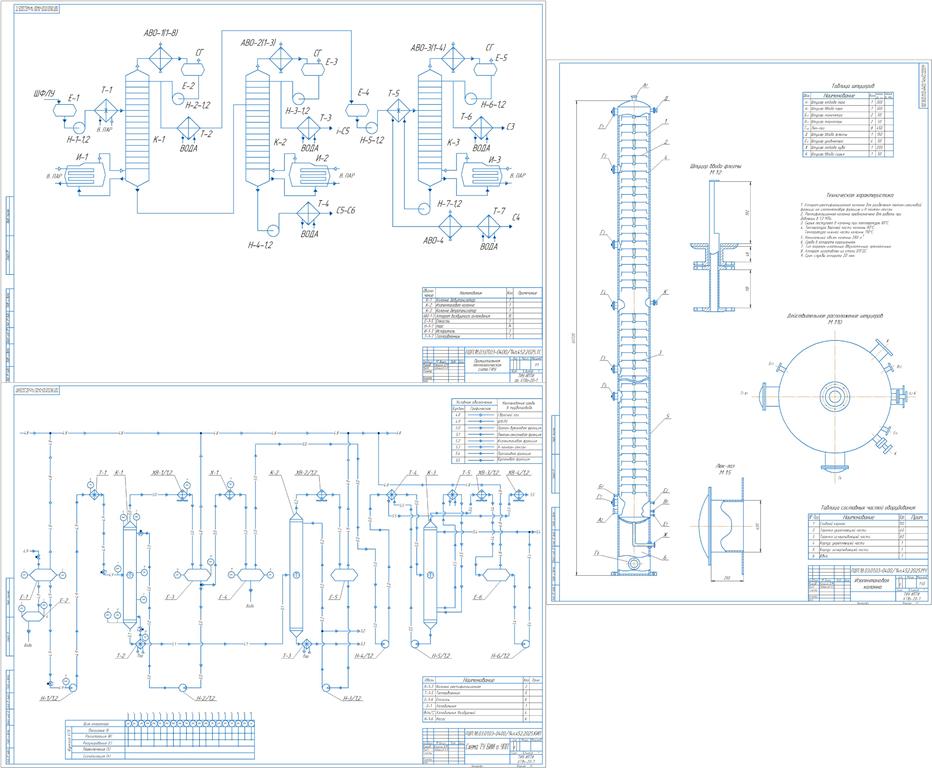Click the Е-5 vessel label in bottom scheme
The width and height of the screenshot is (932, 768).
(335, 597)
